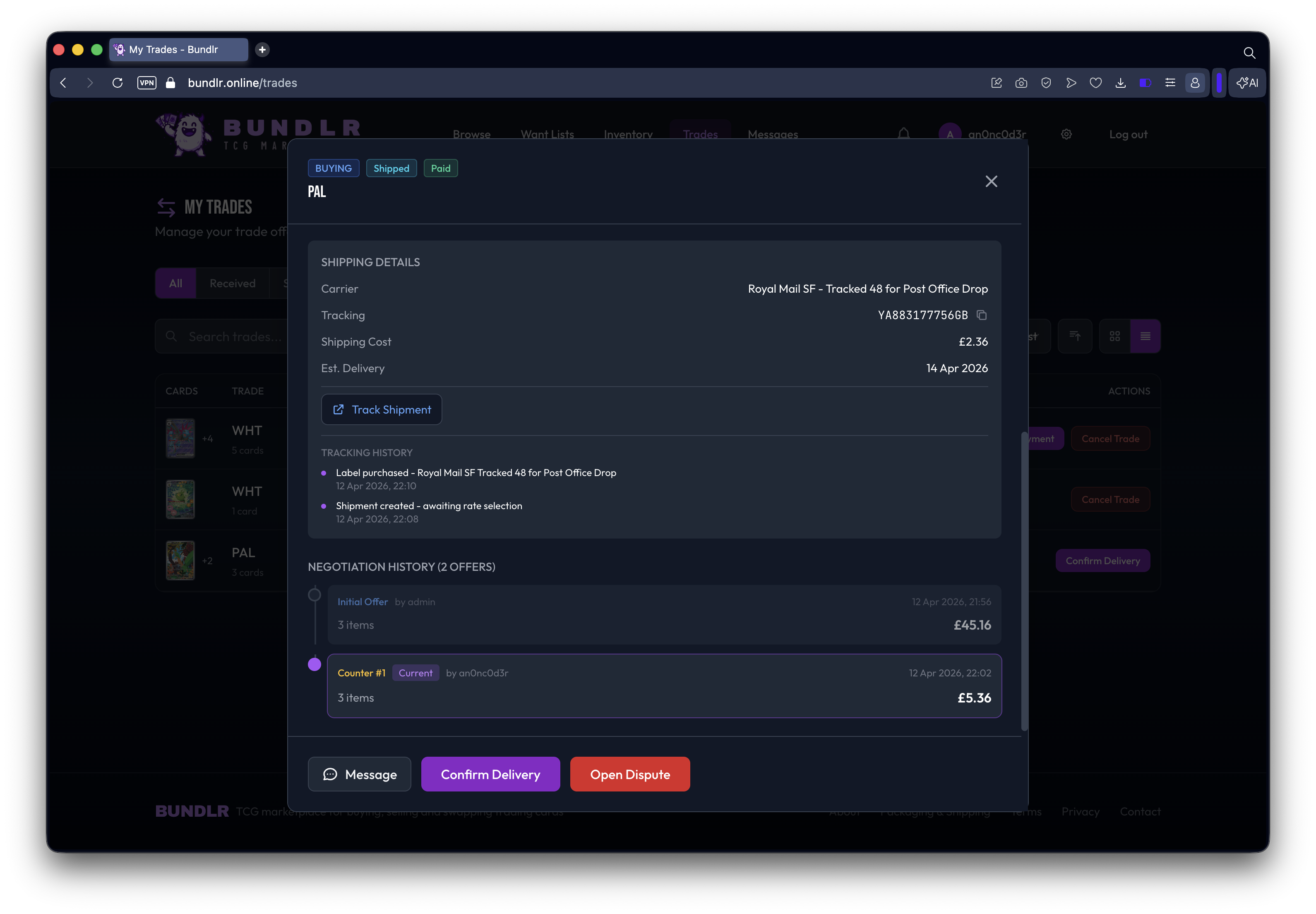
Task: Open the settings gear icon
Action: point(1066,134)
